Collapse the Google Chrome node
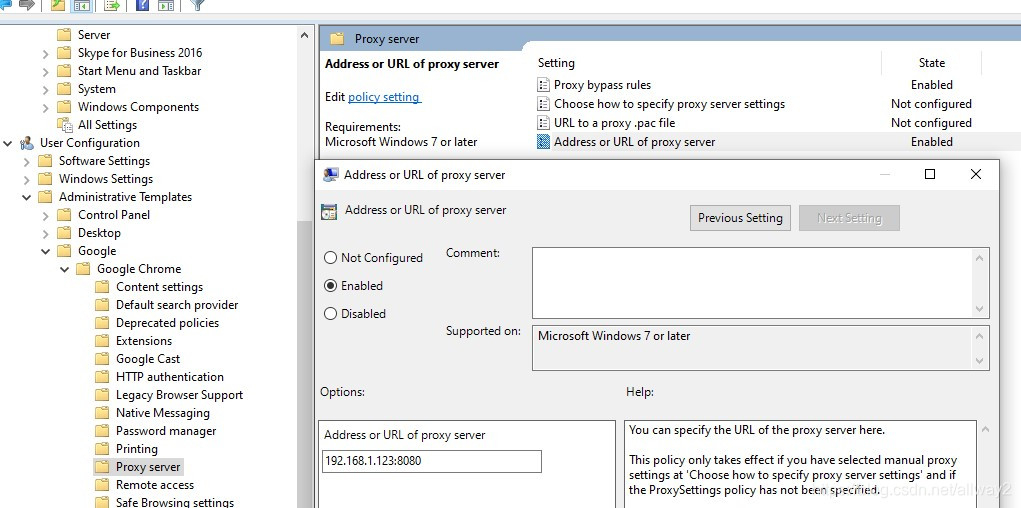1021x508 pixels. coord(64,269)
